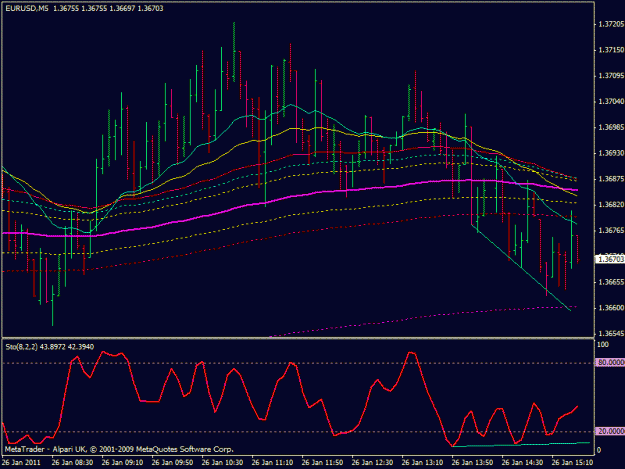Select the current price label 1.36703

pyautogui.click(x=610, y=259)
